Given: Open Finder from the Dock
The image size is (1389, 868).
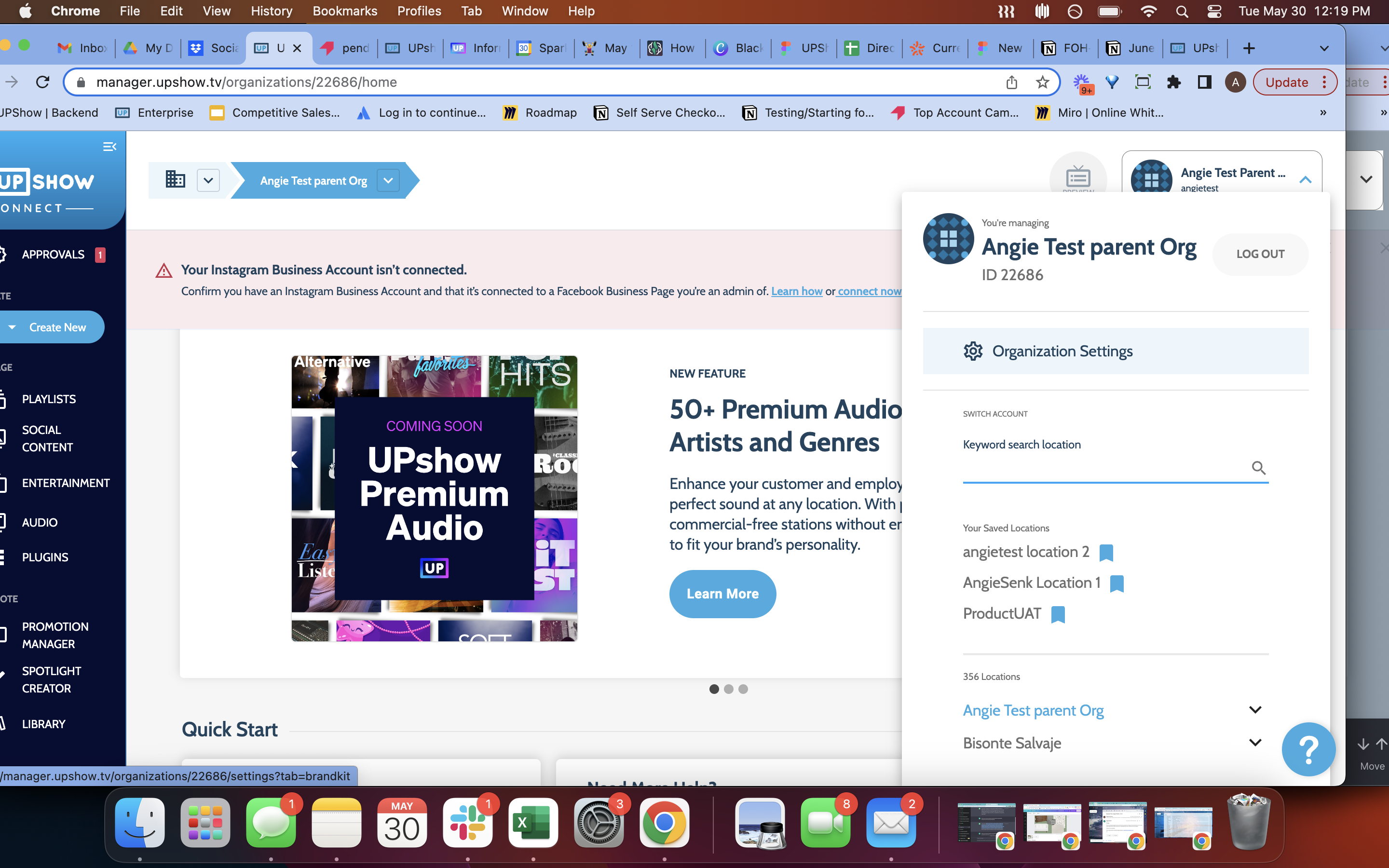Looking at the screenshot, I should coord(139,822).
